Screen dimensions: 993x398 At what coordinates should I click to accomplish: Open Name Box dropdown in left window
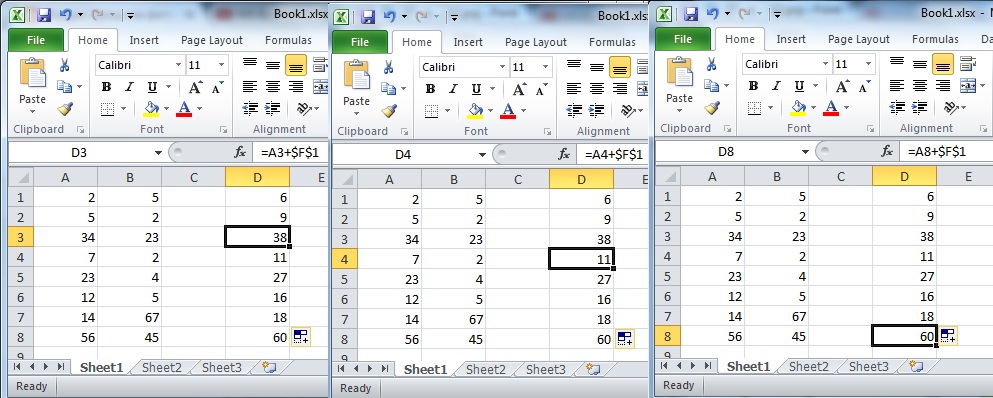coord(158,152)
